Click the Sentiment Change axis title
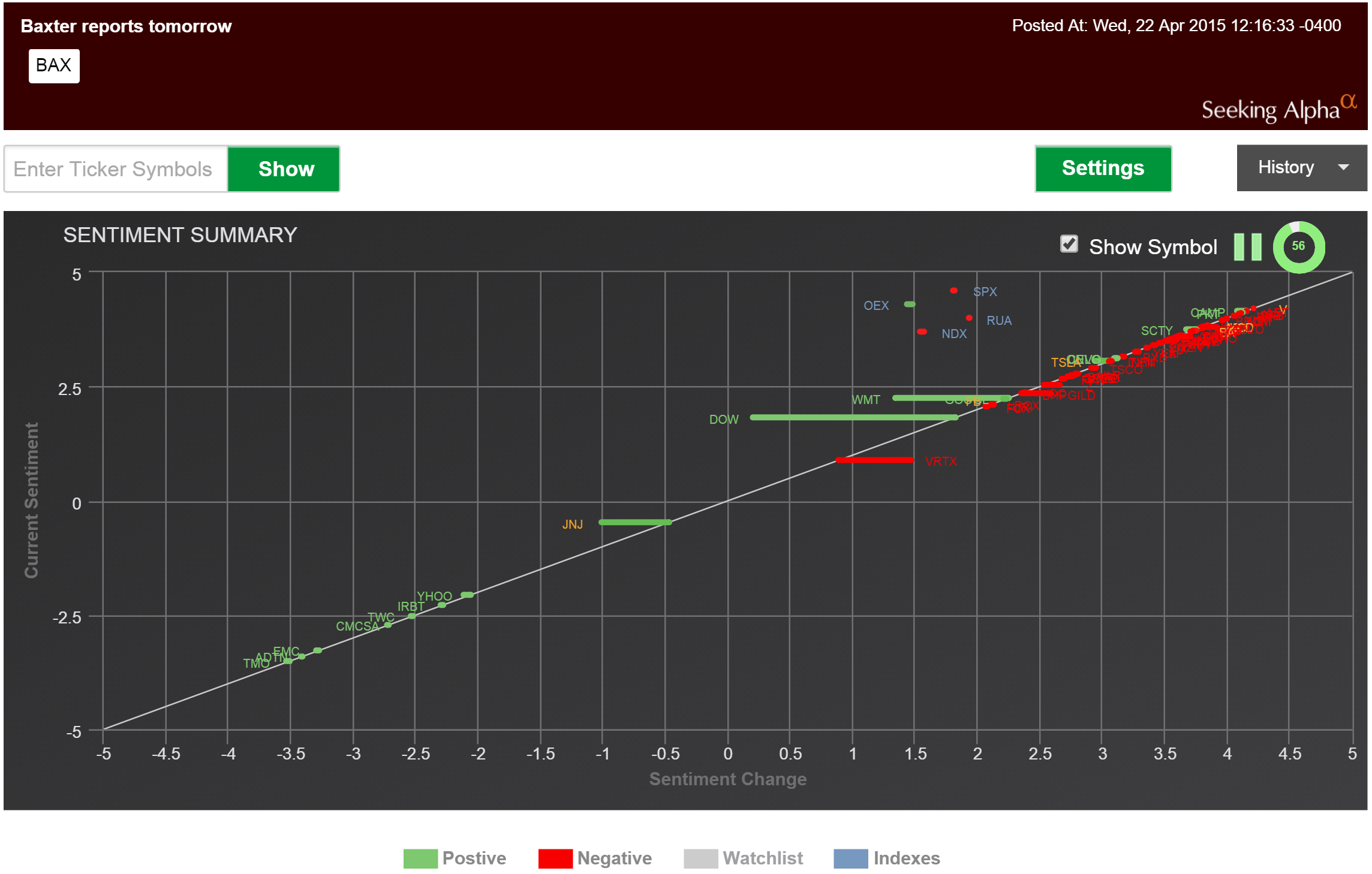The height and width of the screenshot is (874, 1372). pos(728,779)
